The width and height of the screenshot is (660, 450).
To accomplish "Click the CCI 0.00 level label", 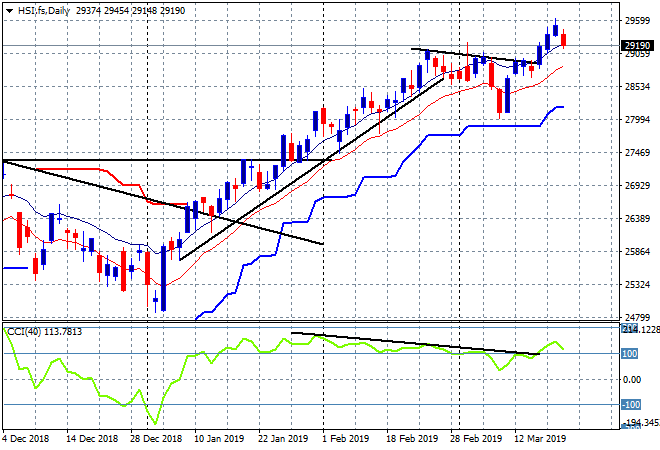I will tap(632, 380).
